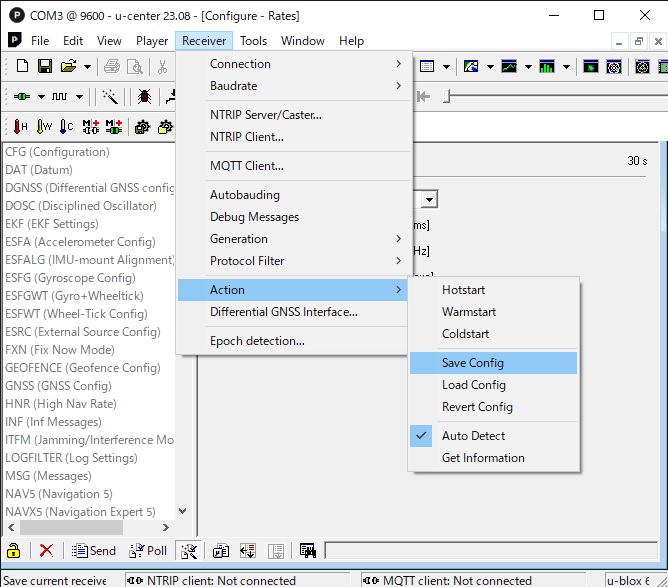Open the Hotstart entry in Action submenu
The width and height of the screenshot is (668, 587).
click(x=493, y=290)
